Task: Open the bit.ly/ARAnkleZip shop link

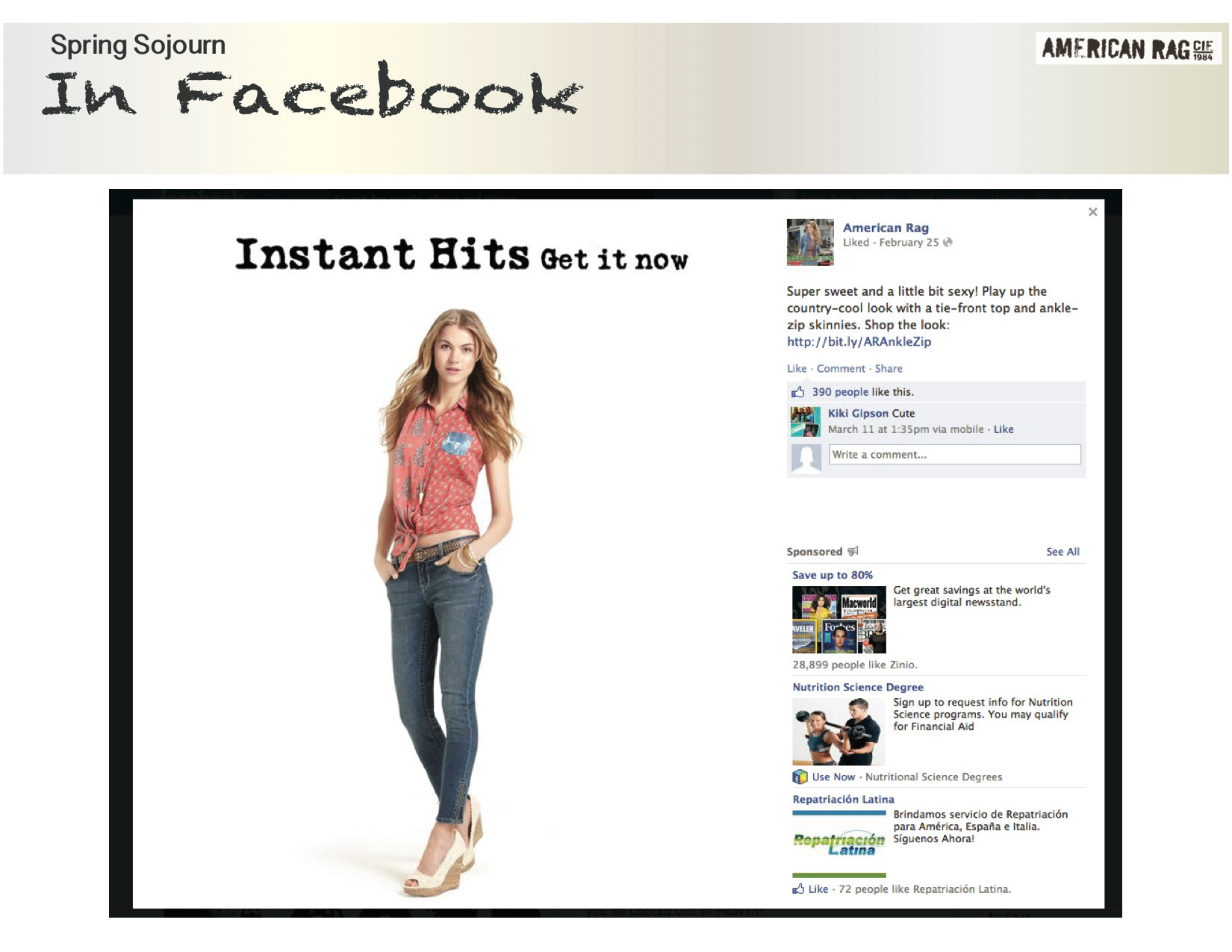Action: click(859, 342)
